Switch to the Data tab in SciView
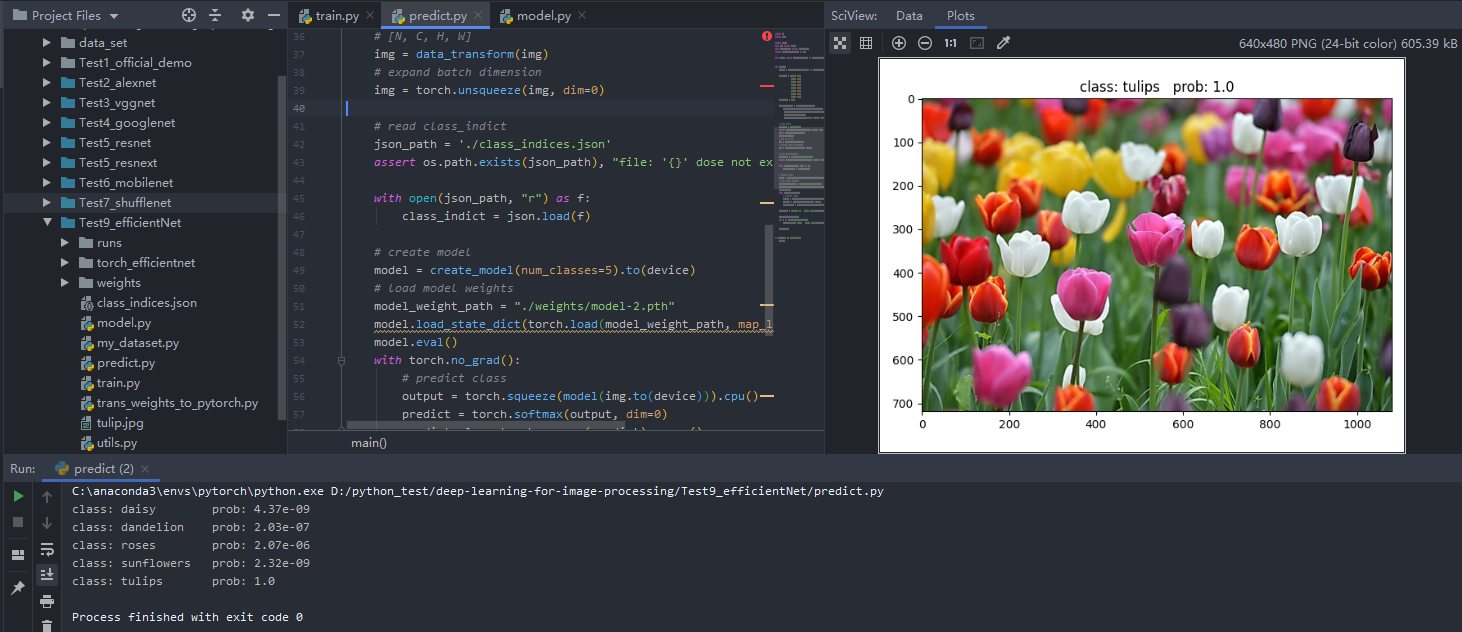This screenshot has height=632, width=1462. (x=909, y=16)
